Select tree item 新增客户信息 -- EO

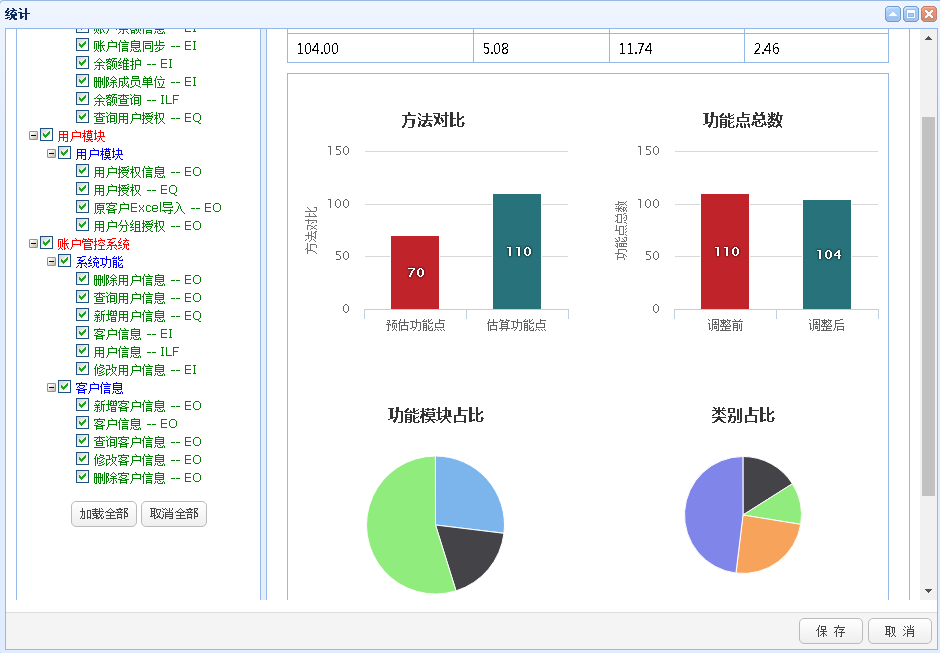click(147, 406)
